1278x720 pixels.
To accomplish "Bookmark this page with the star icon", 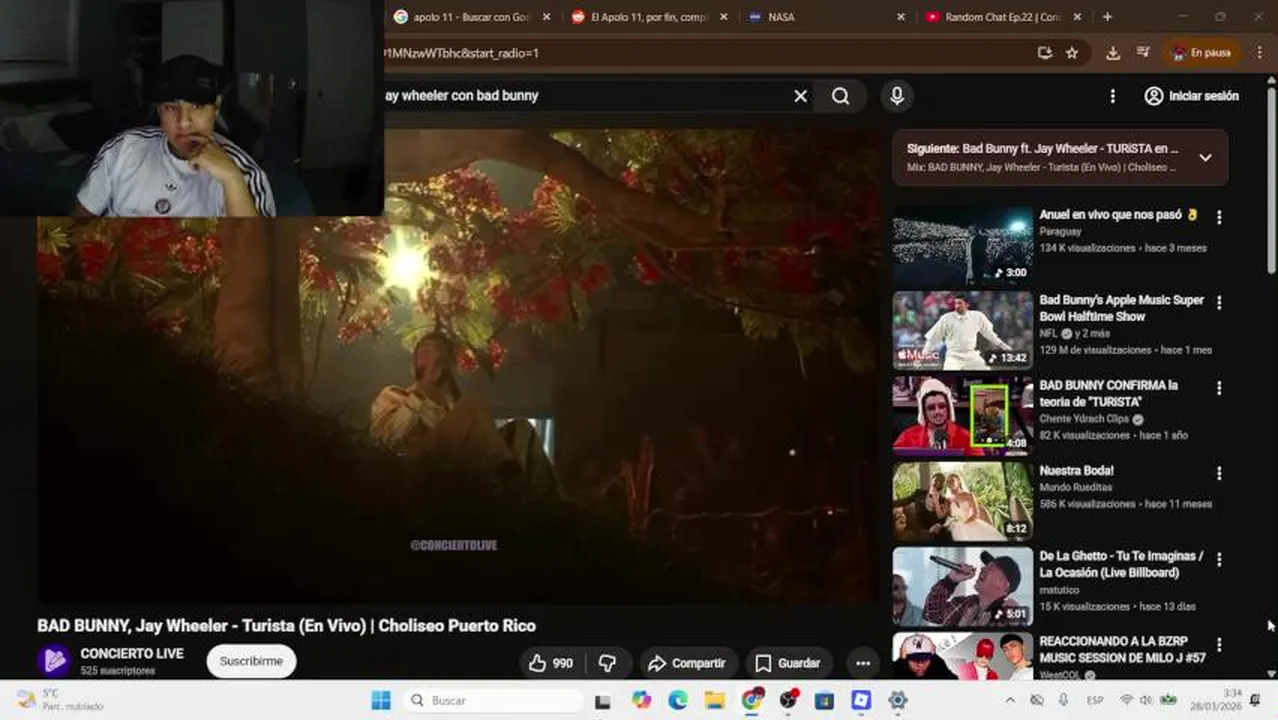I will tap(1072, 53).
